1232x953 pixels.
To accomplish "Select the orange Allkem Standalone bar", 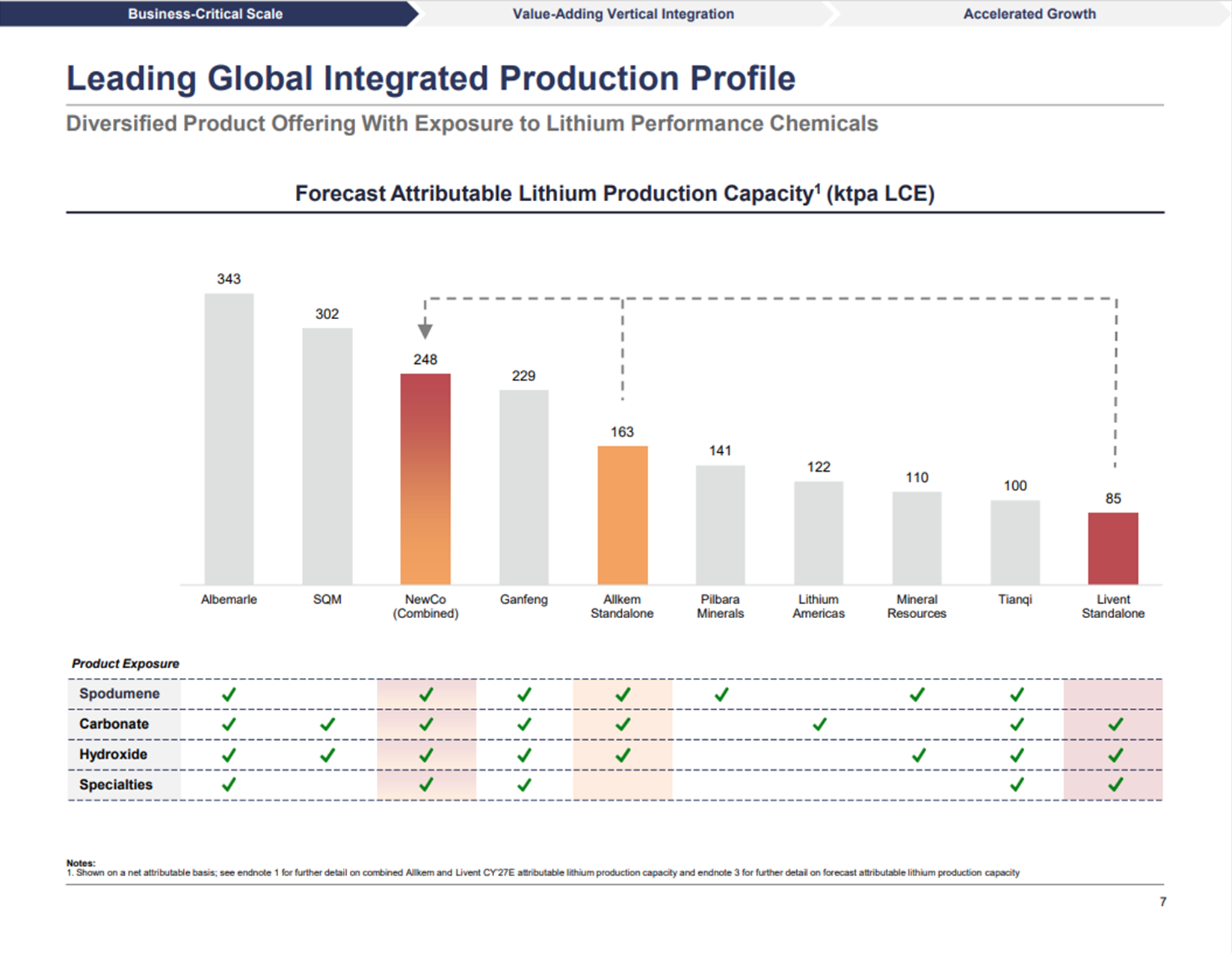I will pyautogui.click(x=622, y=515).
